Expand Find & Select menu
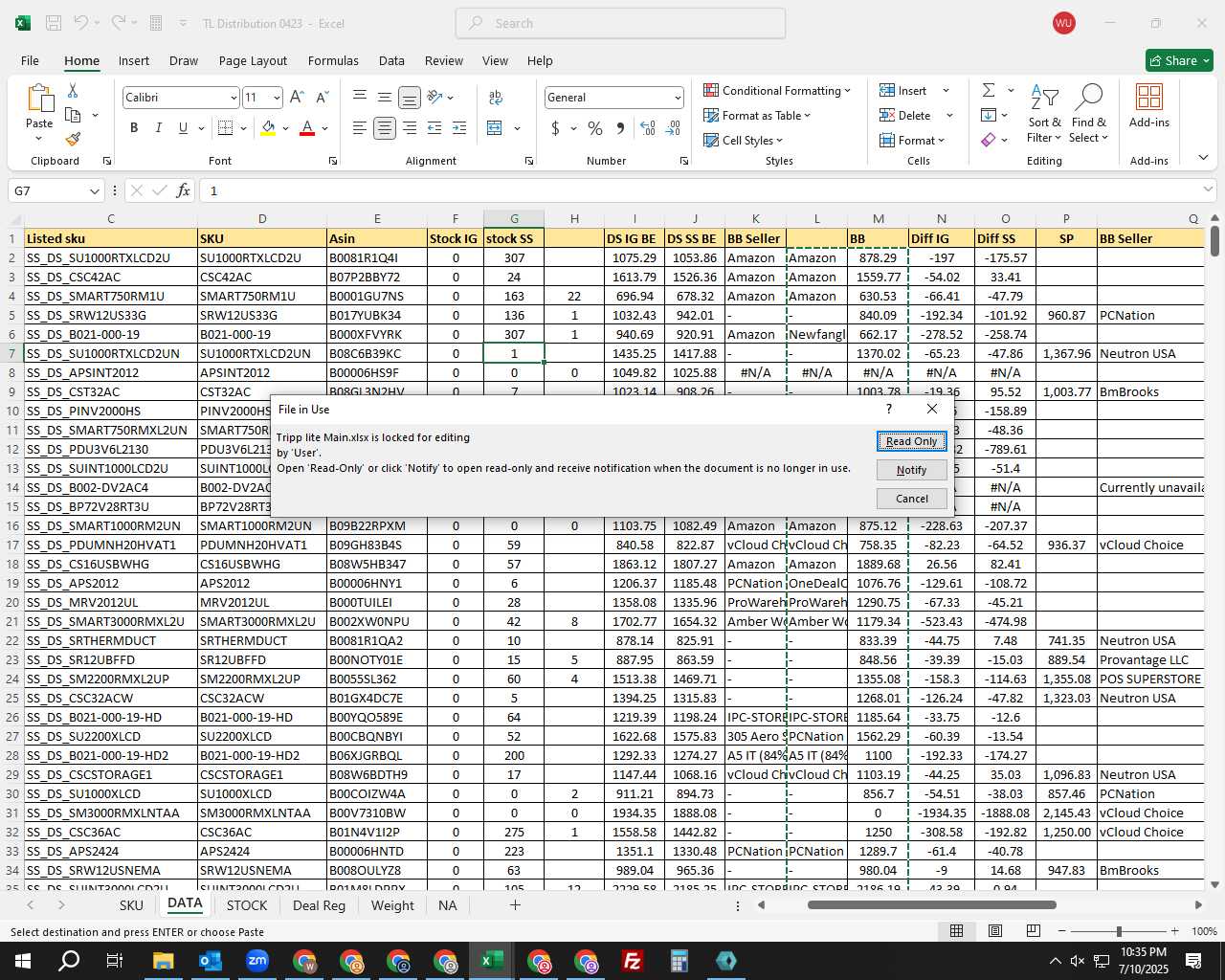Screen dimensions: 1225x980 (1089, 113)
